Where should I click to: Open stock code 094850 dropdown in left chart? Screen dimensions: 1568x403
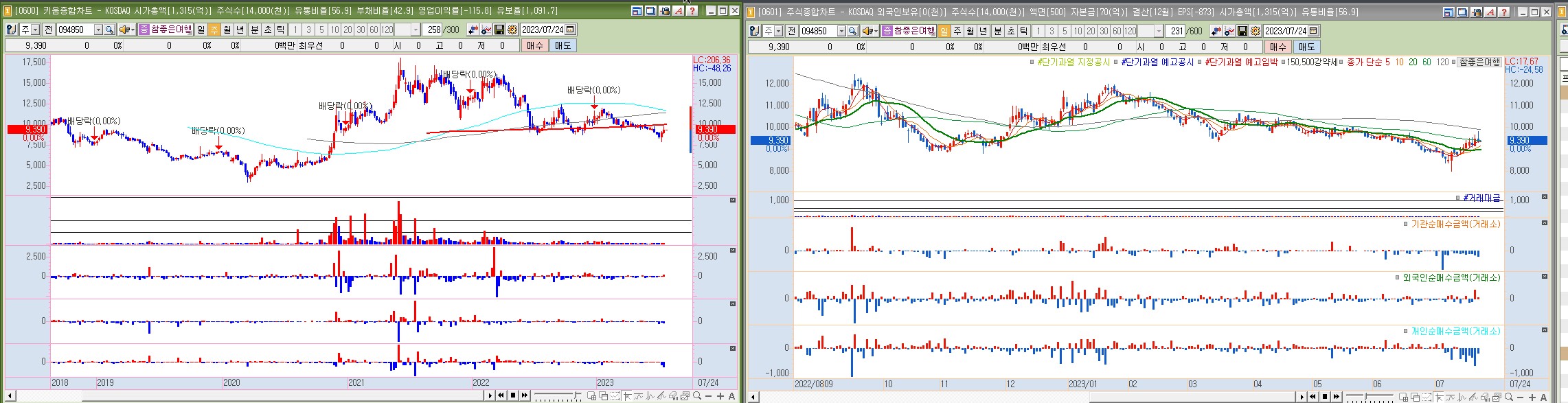tap(98, 30)
